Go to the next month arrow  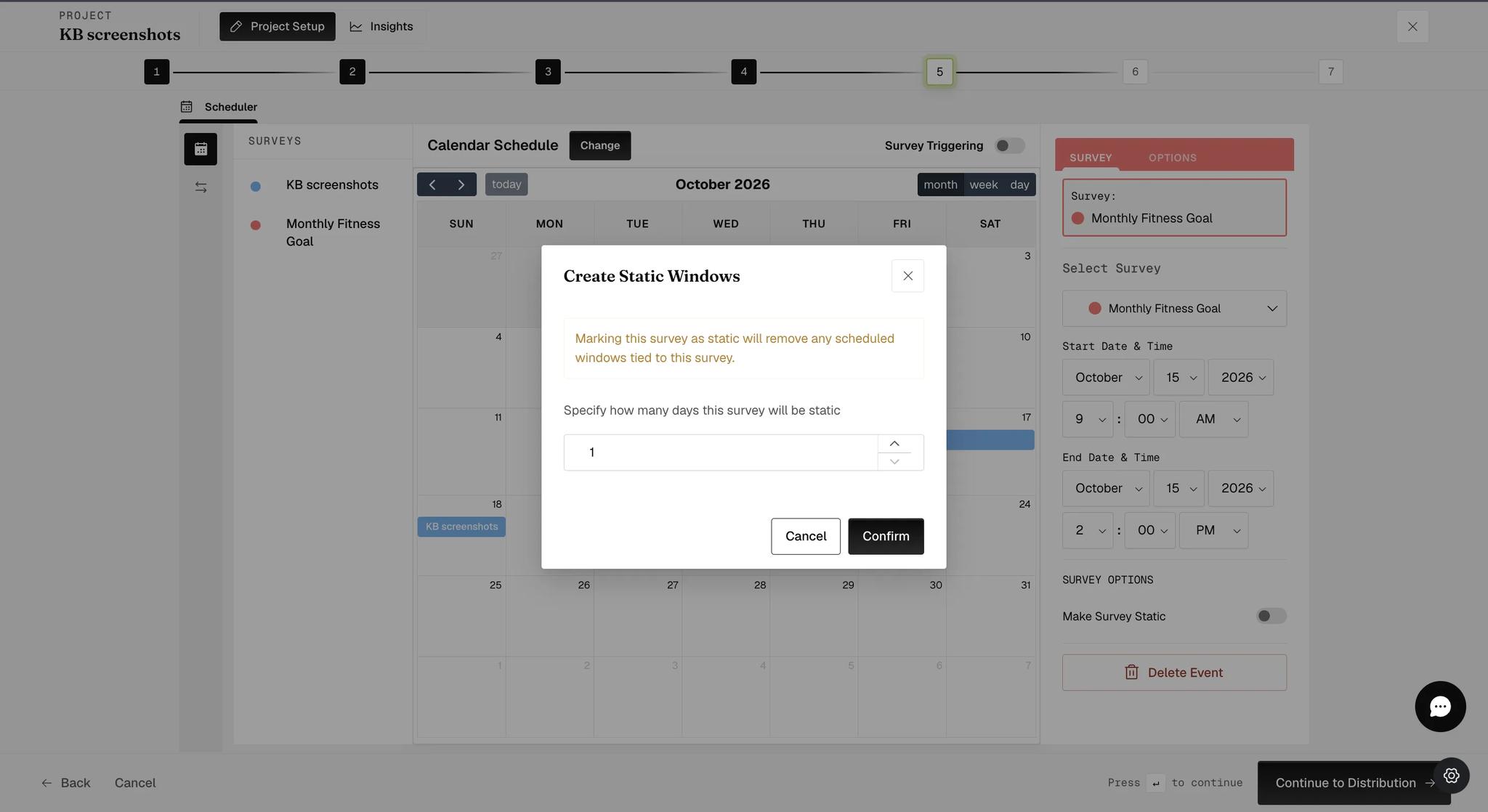(461, 184)
